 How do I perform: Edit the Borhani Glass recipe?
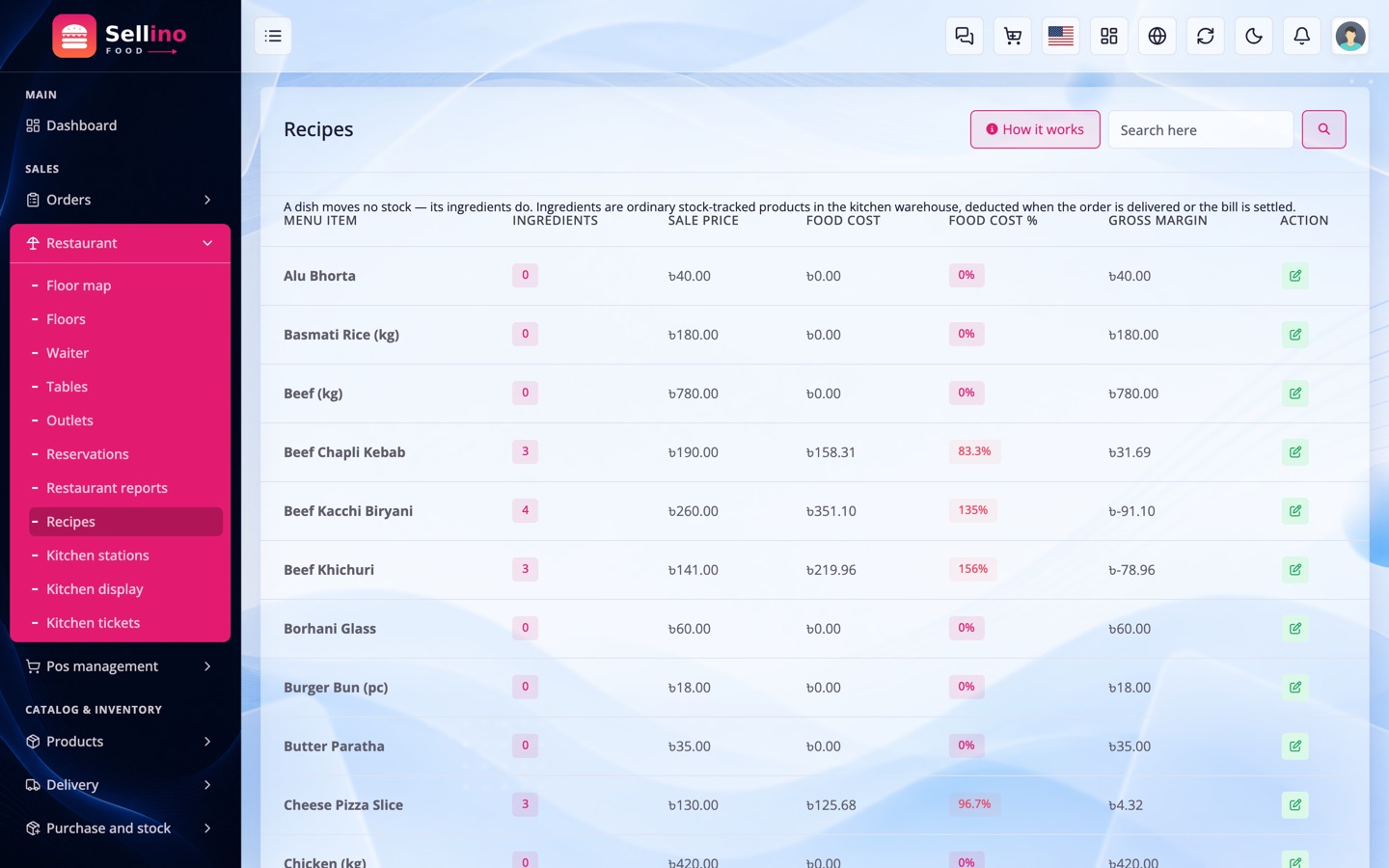1295,629
